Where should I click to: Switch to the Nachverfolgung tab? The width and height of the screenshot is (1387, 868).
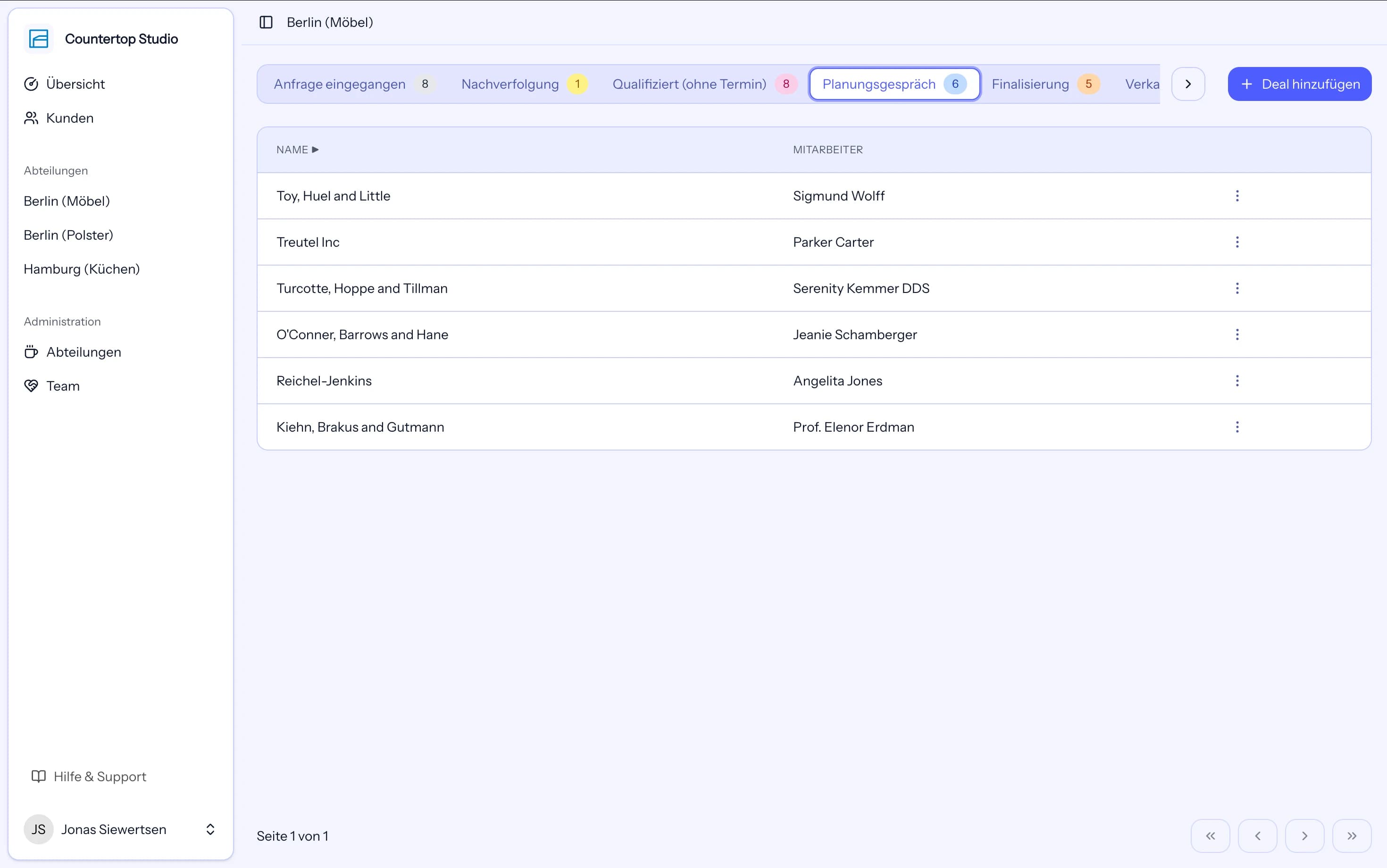point(525,84)
